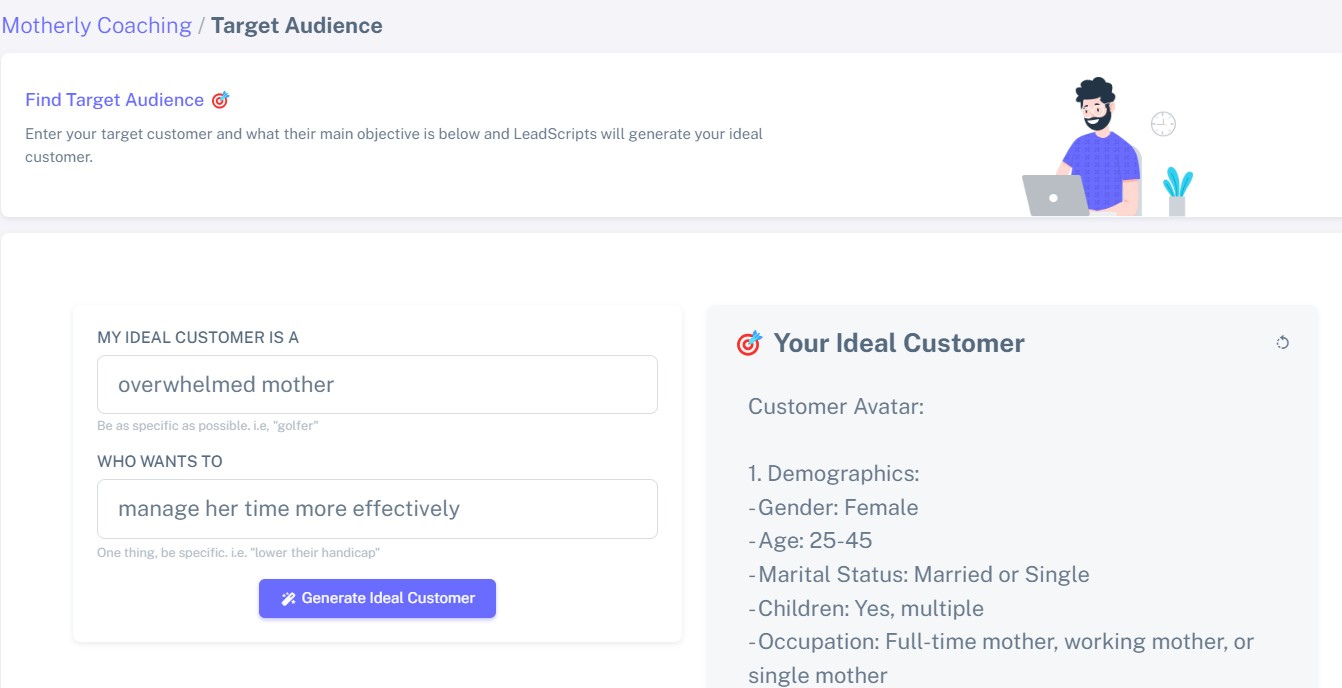Click the Your Ideal Customer heading text
The height and width of the screenshot is (688, 1342).
899,343
